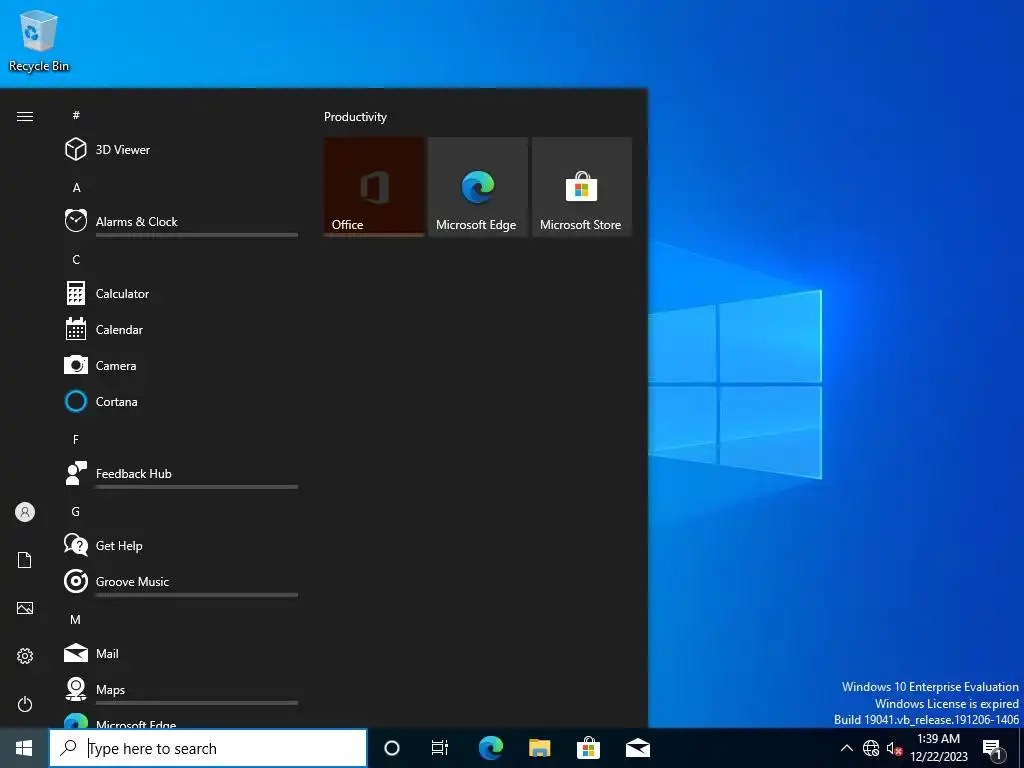This screenshot has width=1024, height=768.
Task: Show hidden tray icons chevron
Action: 846,748
